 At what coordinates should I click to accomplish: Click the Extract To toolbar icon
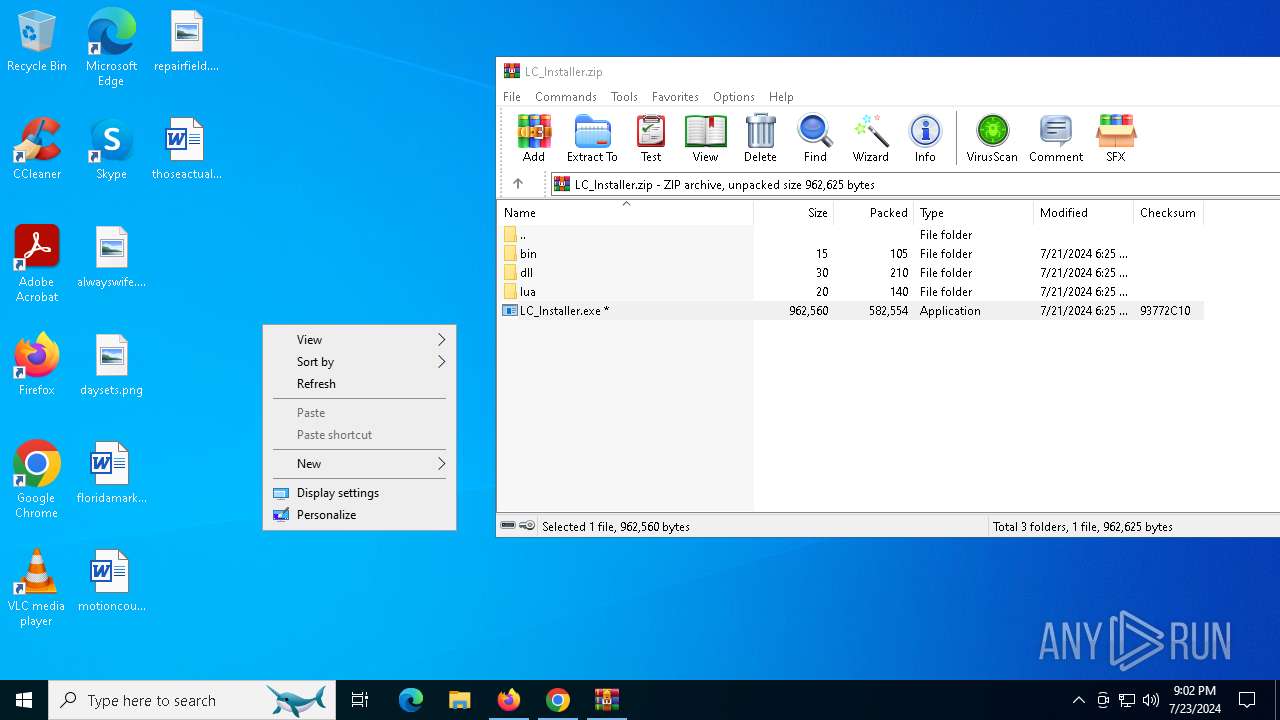click(592, 138)
